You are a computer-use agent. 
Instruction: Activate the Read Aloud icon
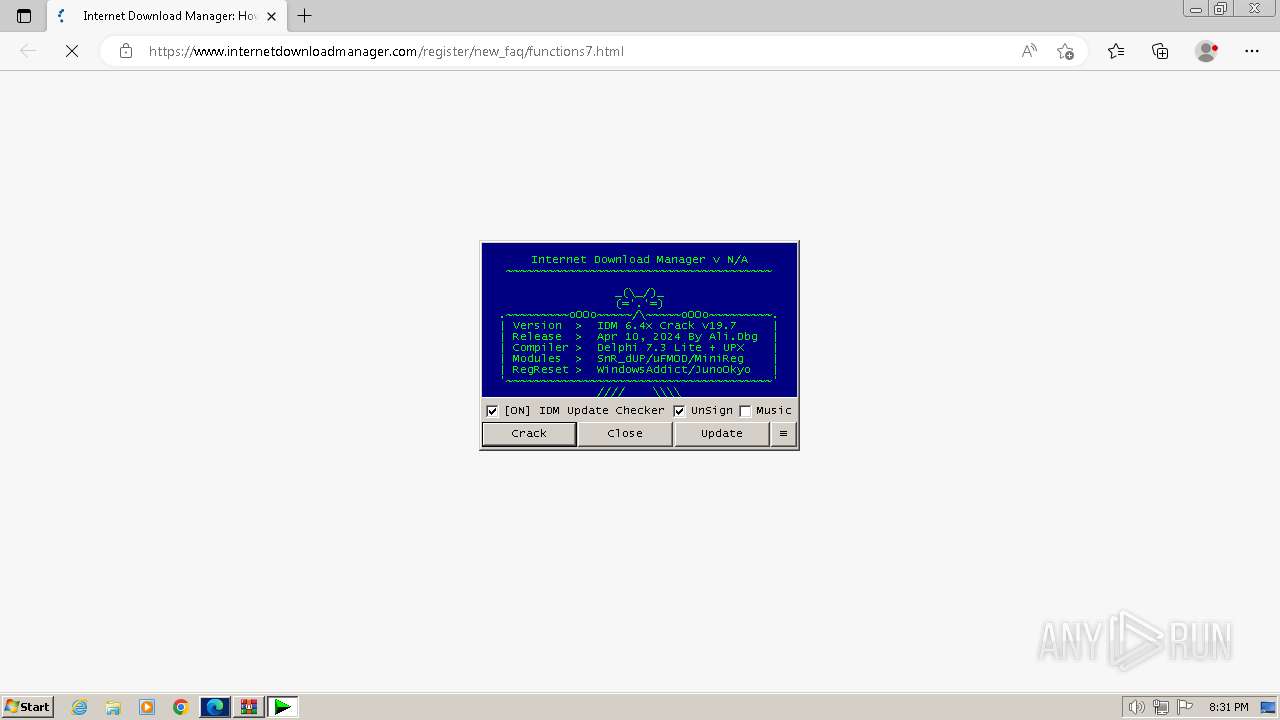coord(1029,51)
